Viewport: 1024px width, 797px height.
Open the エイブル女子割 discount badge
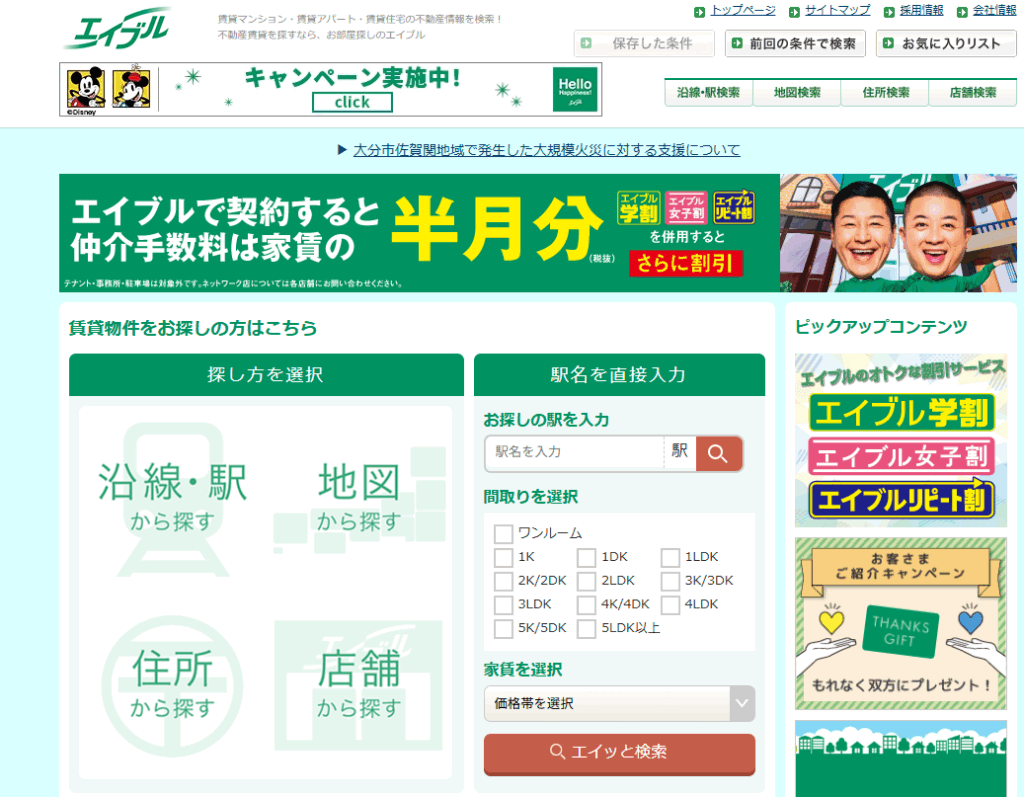(x=900, y=456)
